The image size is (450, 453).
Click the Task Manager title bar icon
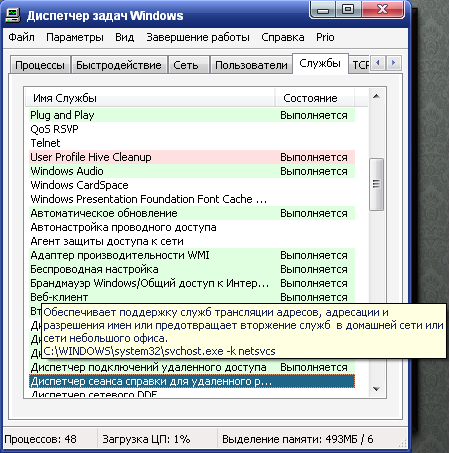[13, 15]
